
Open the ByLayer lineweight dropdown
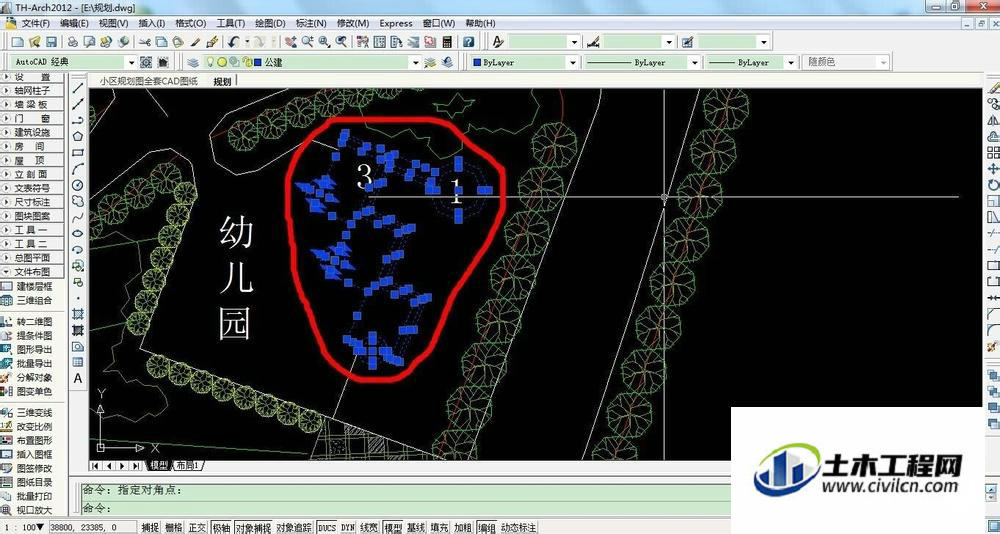click(x=791, y=63)
